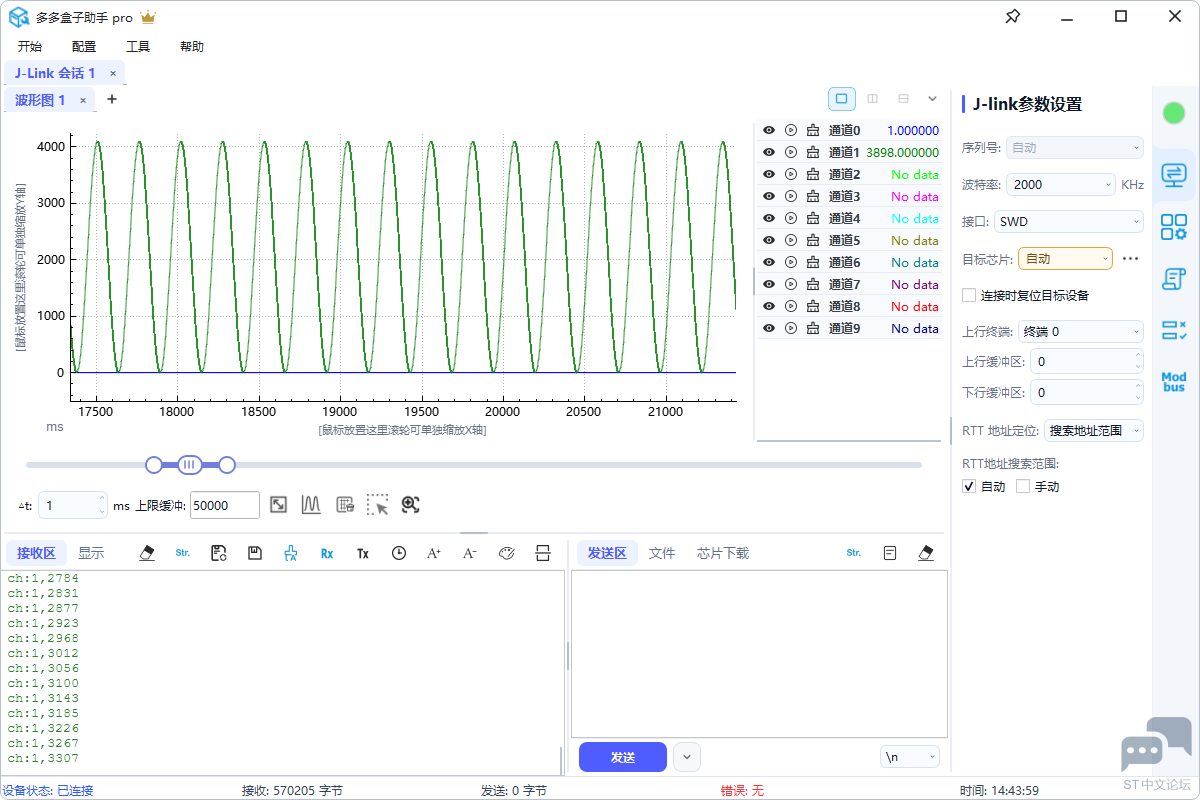Toggle Str. mode in the receive toolbar
The height and width of the screenshot is (800, 1200).
(182, 553)
